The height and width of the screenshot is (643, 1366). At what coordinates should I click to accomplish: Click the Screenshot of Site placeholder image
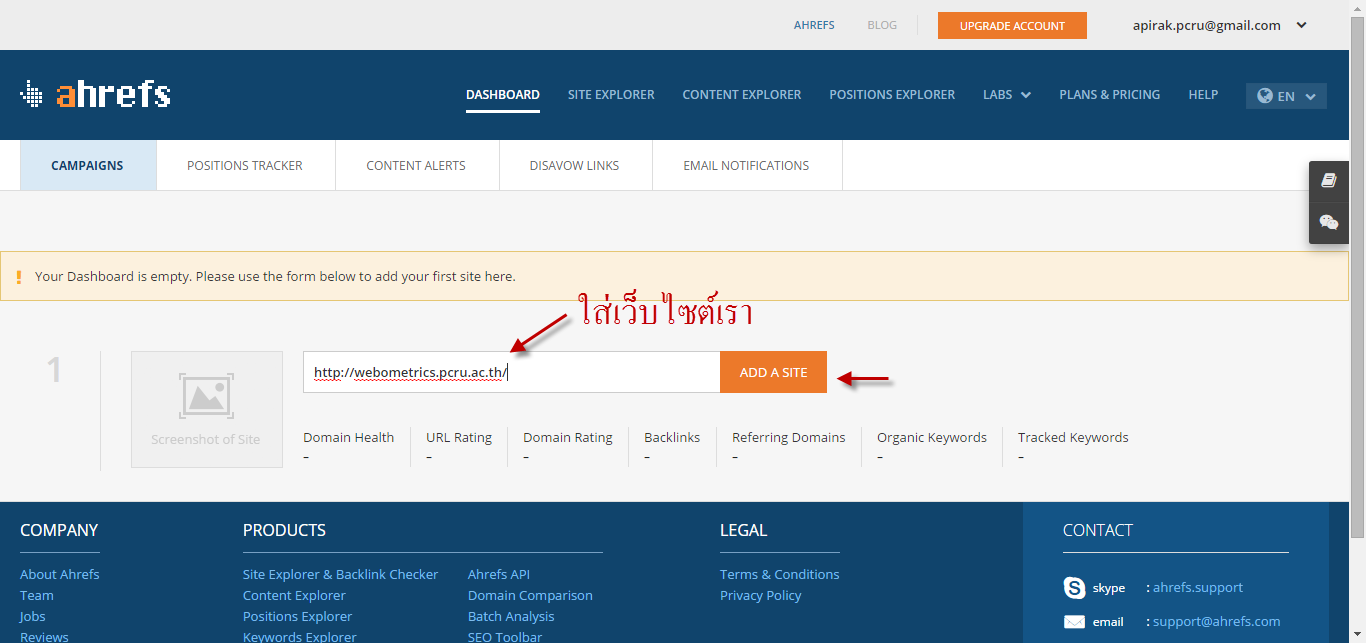point(207,409)
